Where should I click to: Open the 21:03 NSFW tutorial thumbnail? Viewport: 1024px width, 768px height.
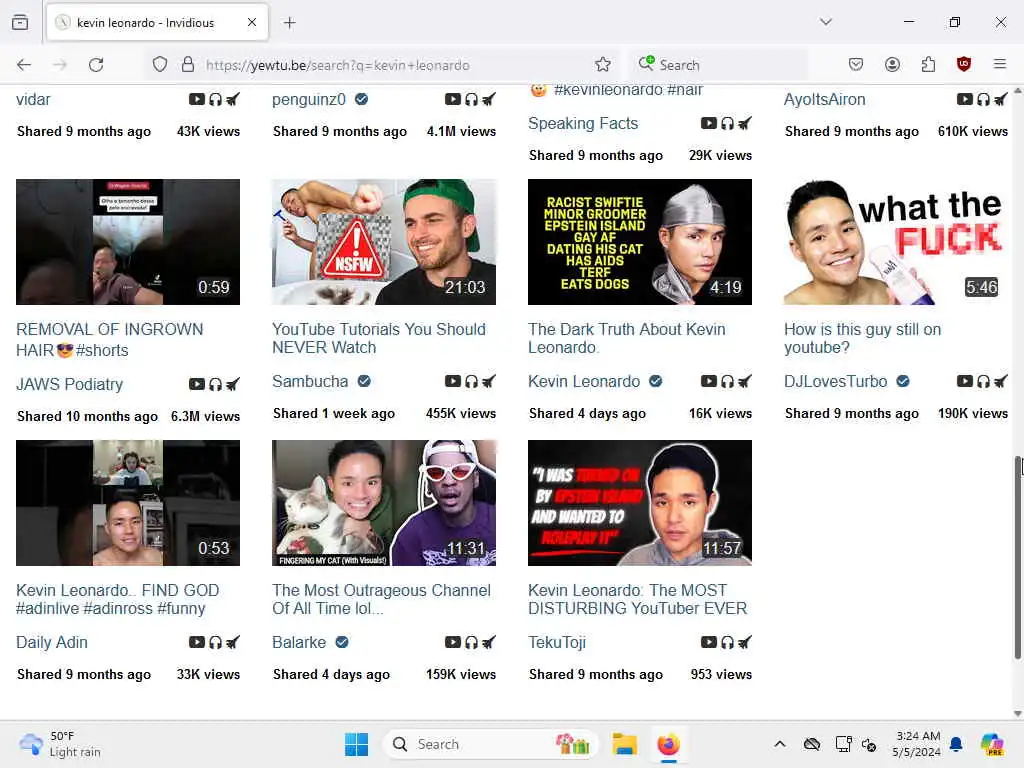(384, 242)
